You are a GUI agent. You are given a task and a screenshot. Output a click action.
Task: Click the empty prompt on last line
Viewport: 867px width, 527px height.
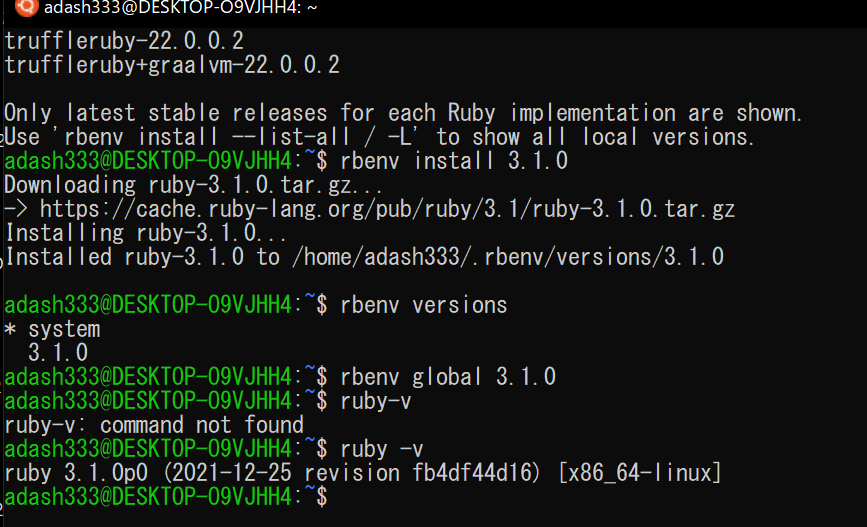coord(166,497)
